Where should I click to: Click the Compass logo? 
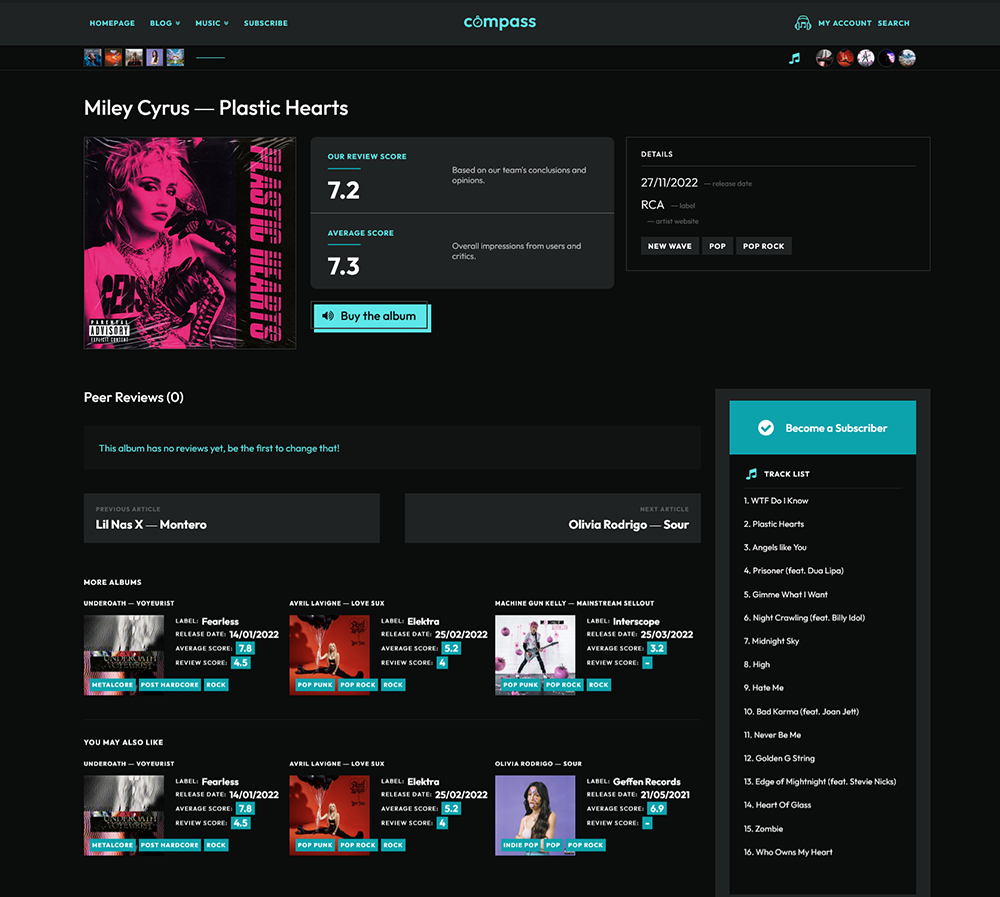point(500,22)
